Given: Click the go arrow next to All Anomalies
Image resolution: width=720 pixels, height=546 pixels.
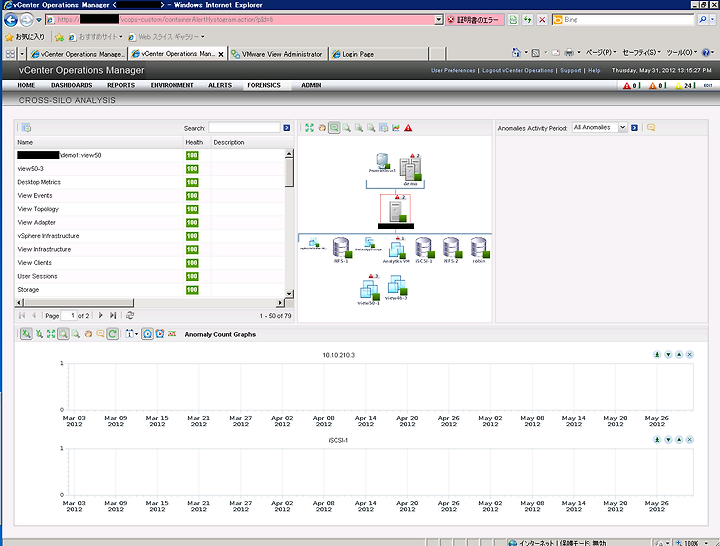Looking at the screenshot, I should (x=634, y=128).
